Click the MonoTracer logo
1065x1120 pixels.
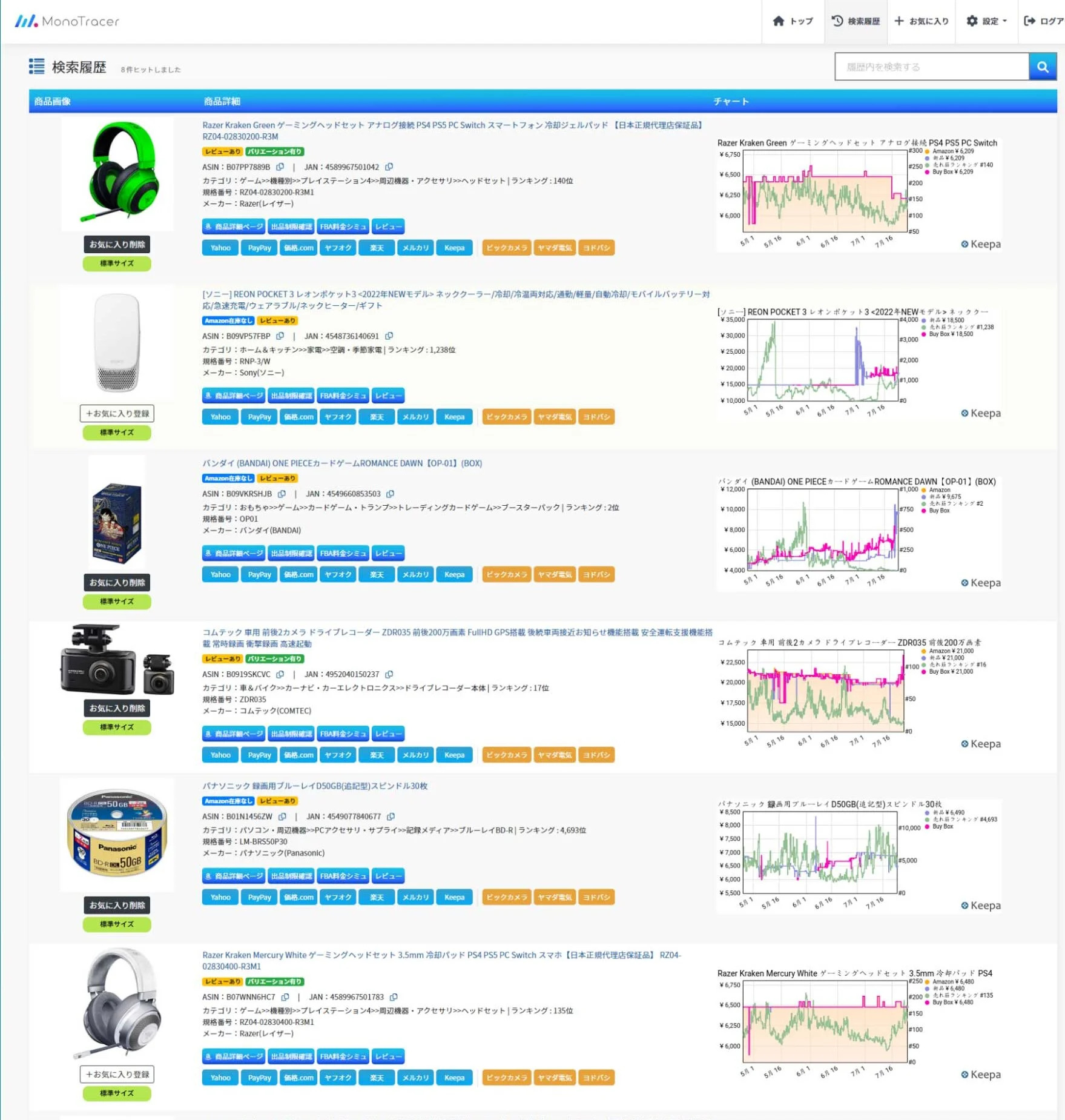[67, 21]
